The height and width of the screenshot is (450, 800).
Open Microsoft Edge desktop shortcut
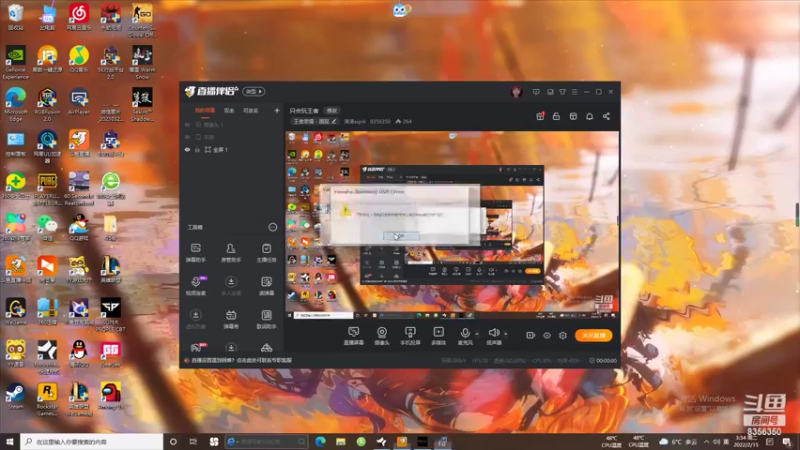(x=15, y=104)
